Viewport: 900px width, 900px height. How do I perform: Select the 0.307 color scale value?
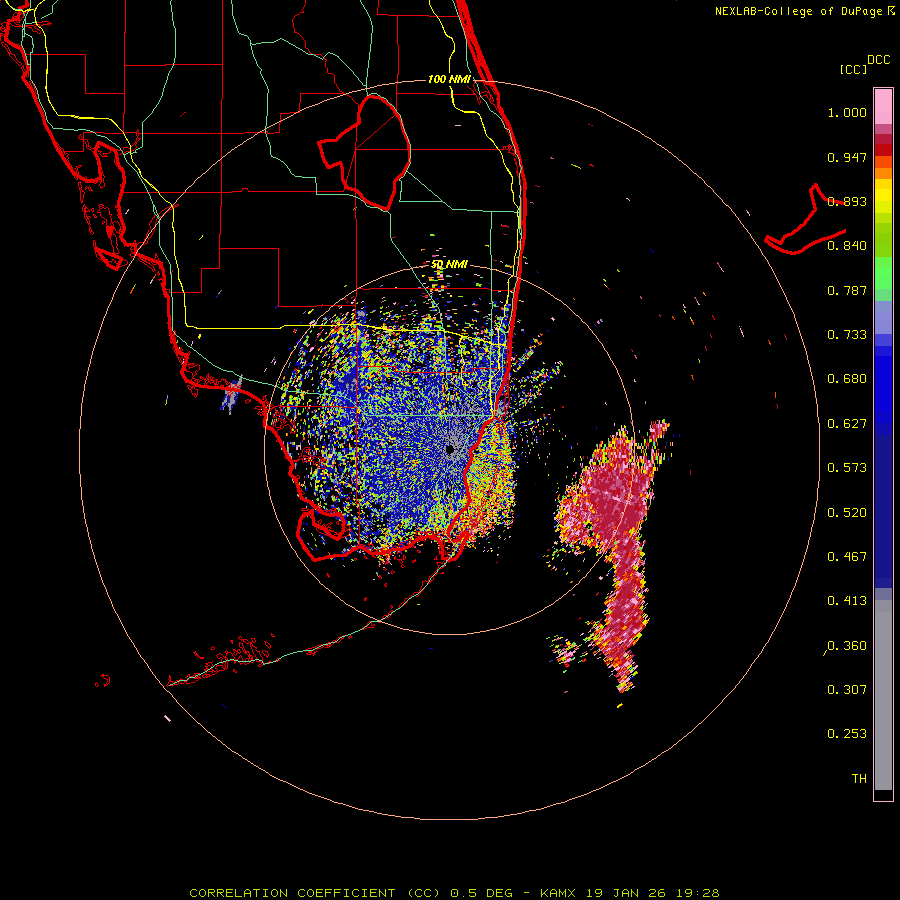[847, 690]
